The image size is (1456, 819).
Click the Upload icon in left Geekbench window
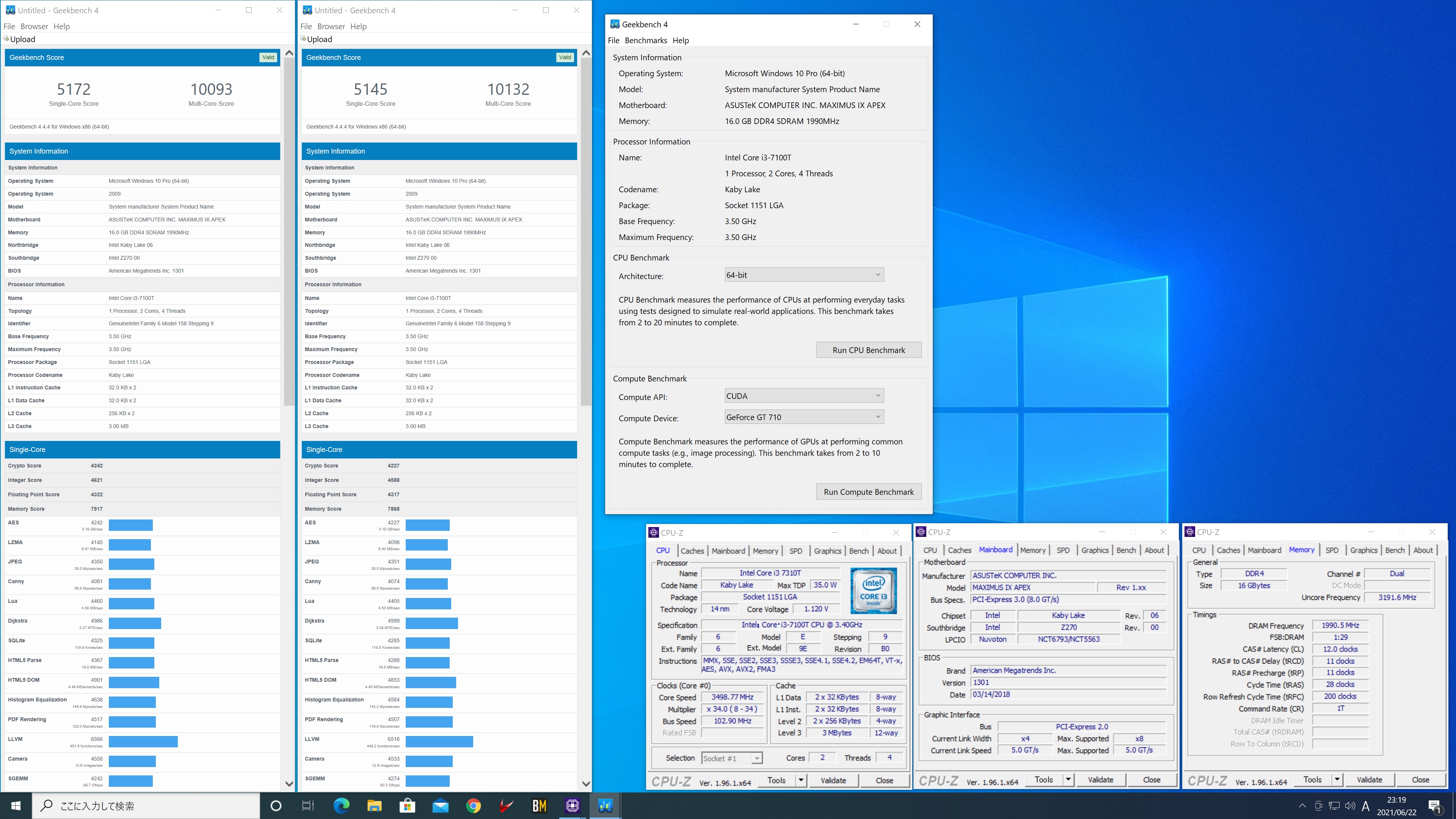[x=7, y=38]
